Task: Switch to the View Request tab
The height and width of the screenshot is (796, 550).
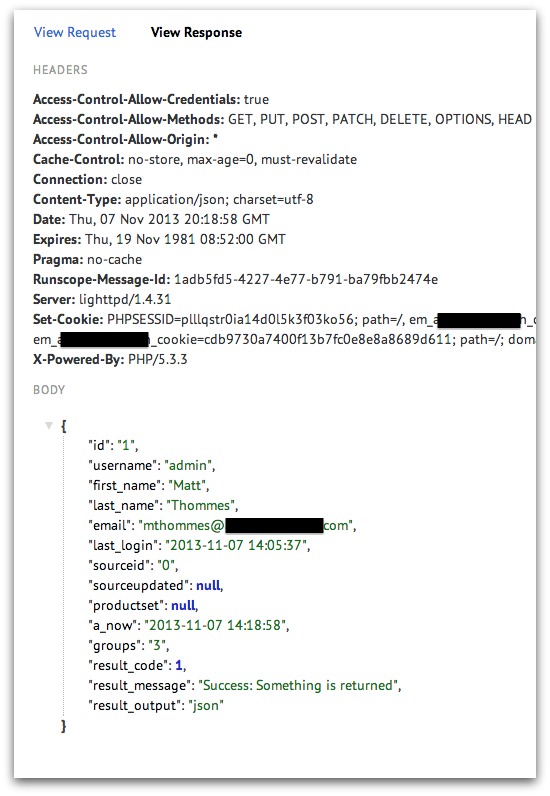Action: click(x=75, y=32)
